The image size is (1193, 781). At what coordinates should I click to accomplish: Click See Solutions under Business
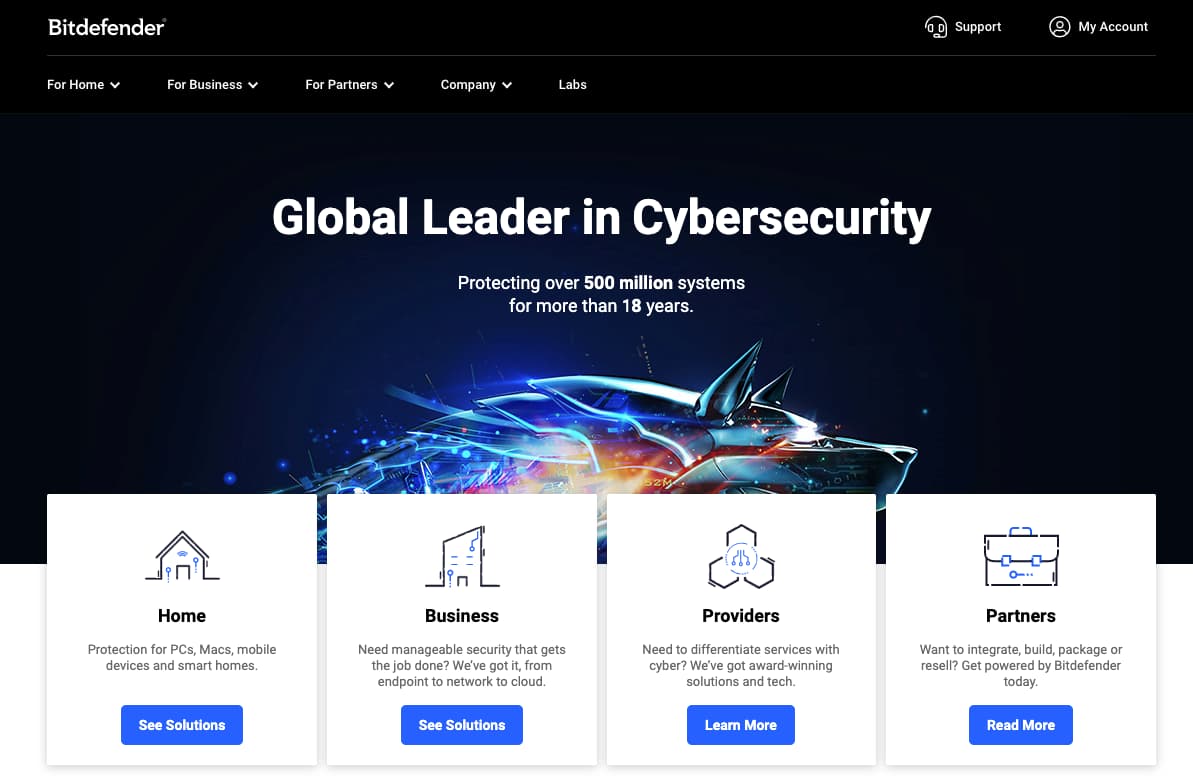pyautogui.click(x=462, y=725)
